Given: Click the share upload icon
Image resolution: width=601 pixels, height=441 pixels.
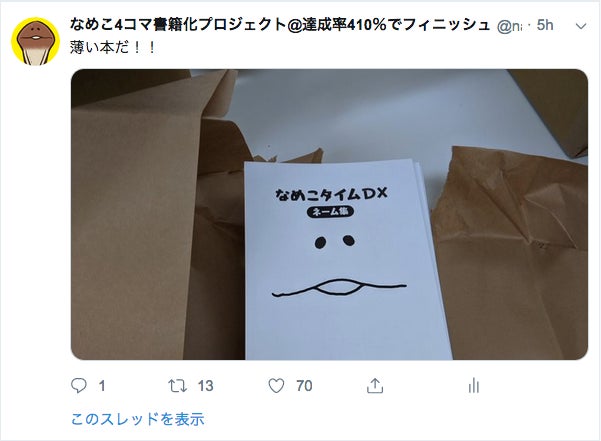Looking at the screenshot, I should tap(375, 385).
